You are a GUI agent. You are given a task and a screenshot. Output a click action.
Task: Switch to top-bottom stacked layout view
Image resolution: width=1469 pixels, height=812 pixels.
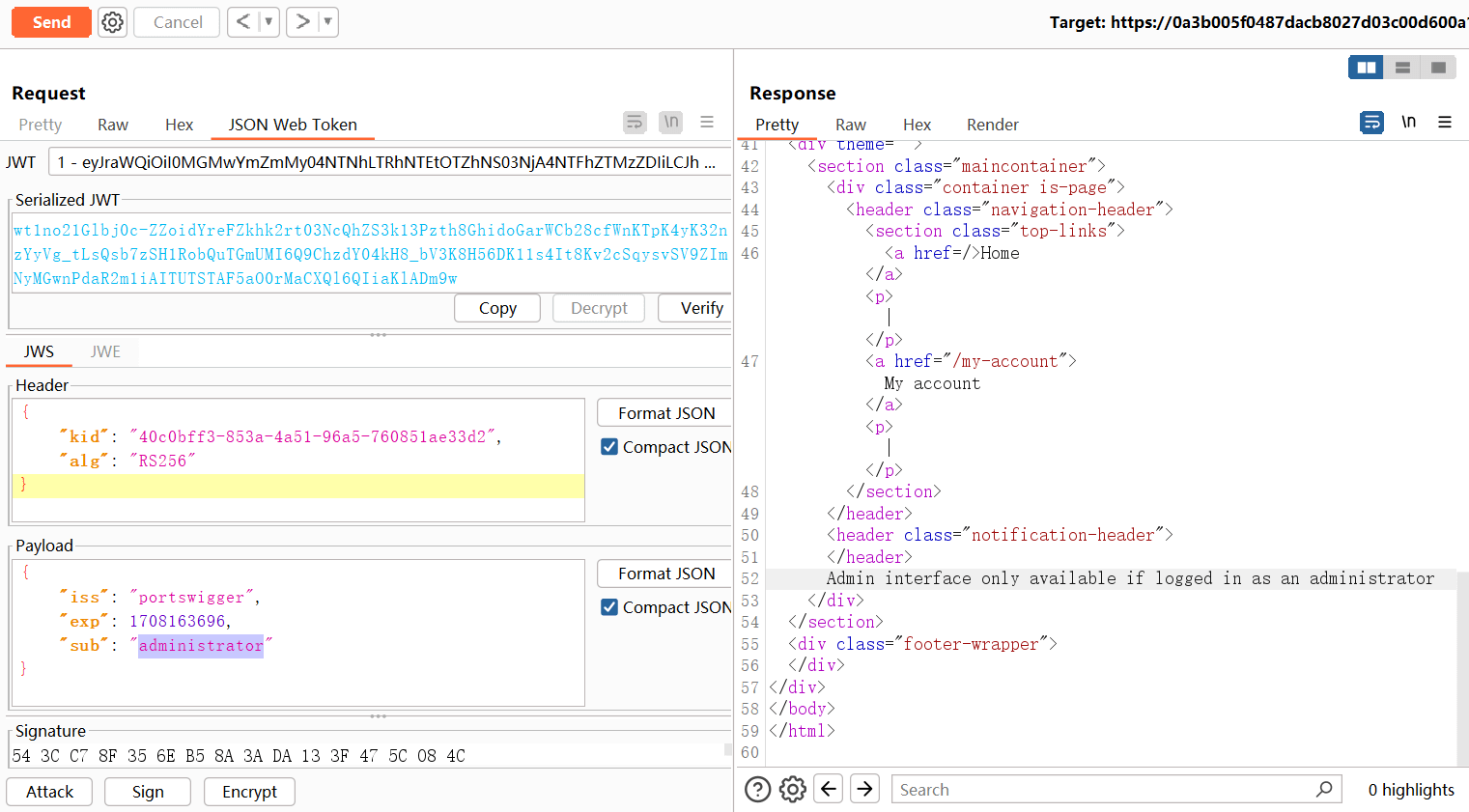1402,68
